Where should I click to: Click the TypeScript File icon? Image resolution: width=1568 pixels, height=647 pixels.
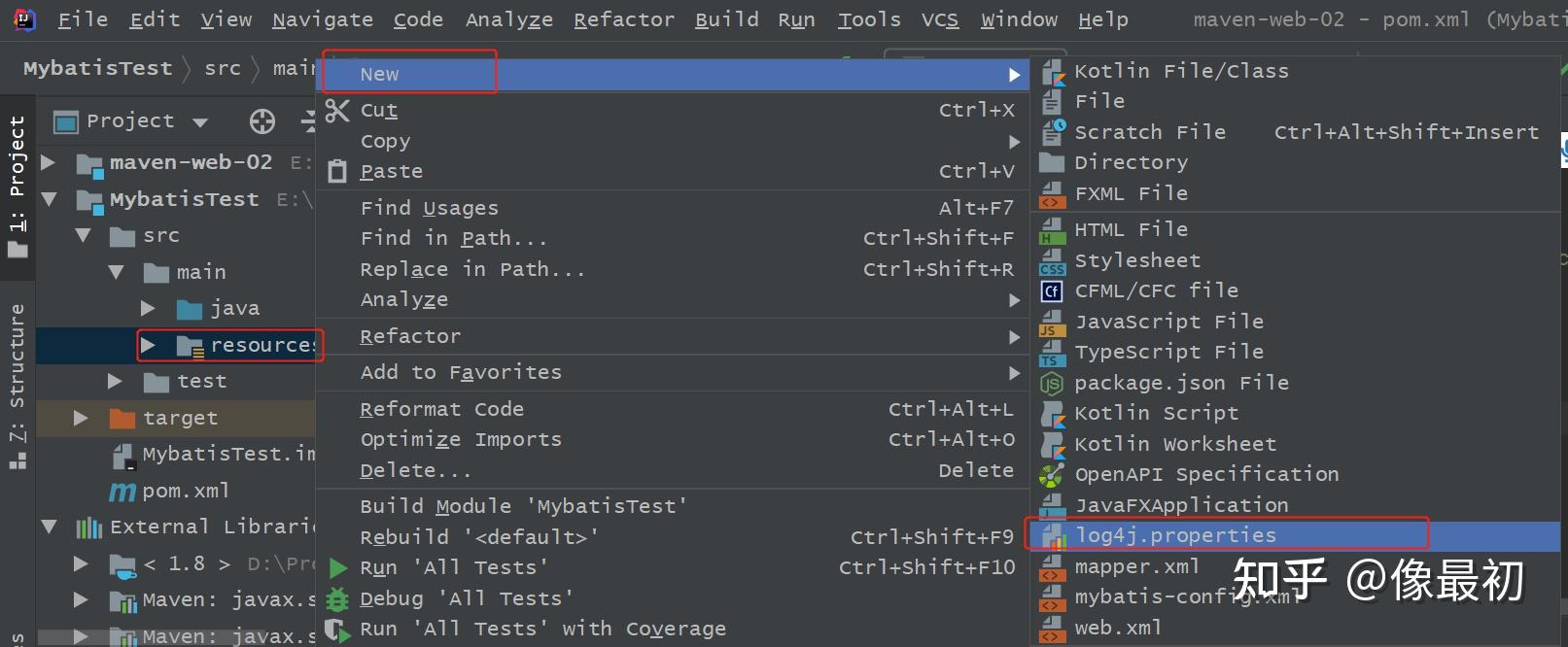1052,353
